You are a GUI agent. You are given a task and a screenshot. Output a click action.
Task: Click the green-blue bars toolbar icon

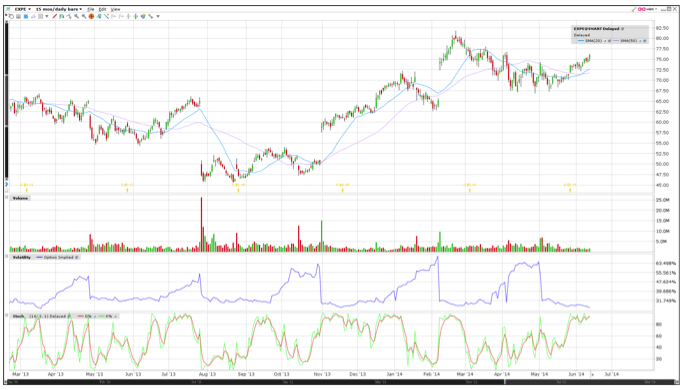pos(62,16)
